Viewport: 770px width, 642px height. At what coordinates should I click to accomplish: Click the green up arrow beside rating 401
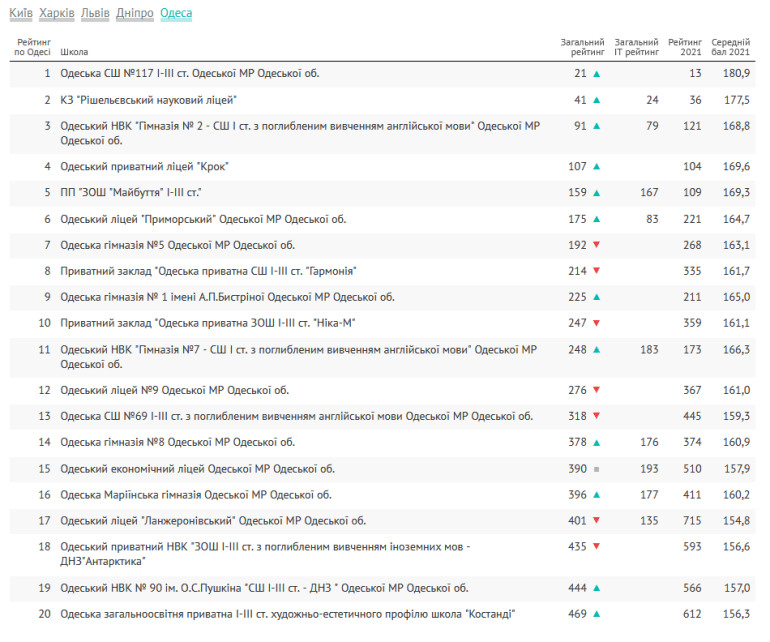596,521
